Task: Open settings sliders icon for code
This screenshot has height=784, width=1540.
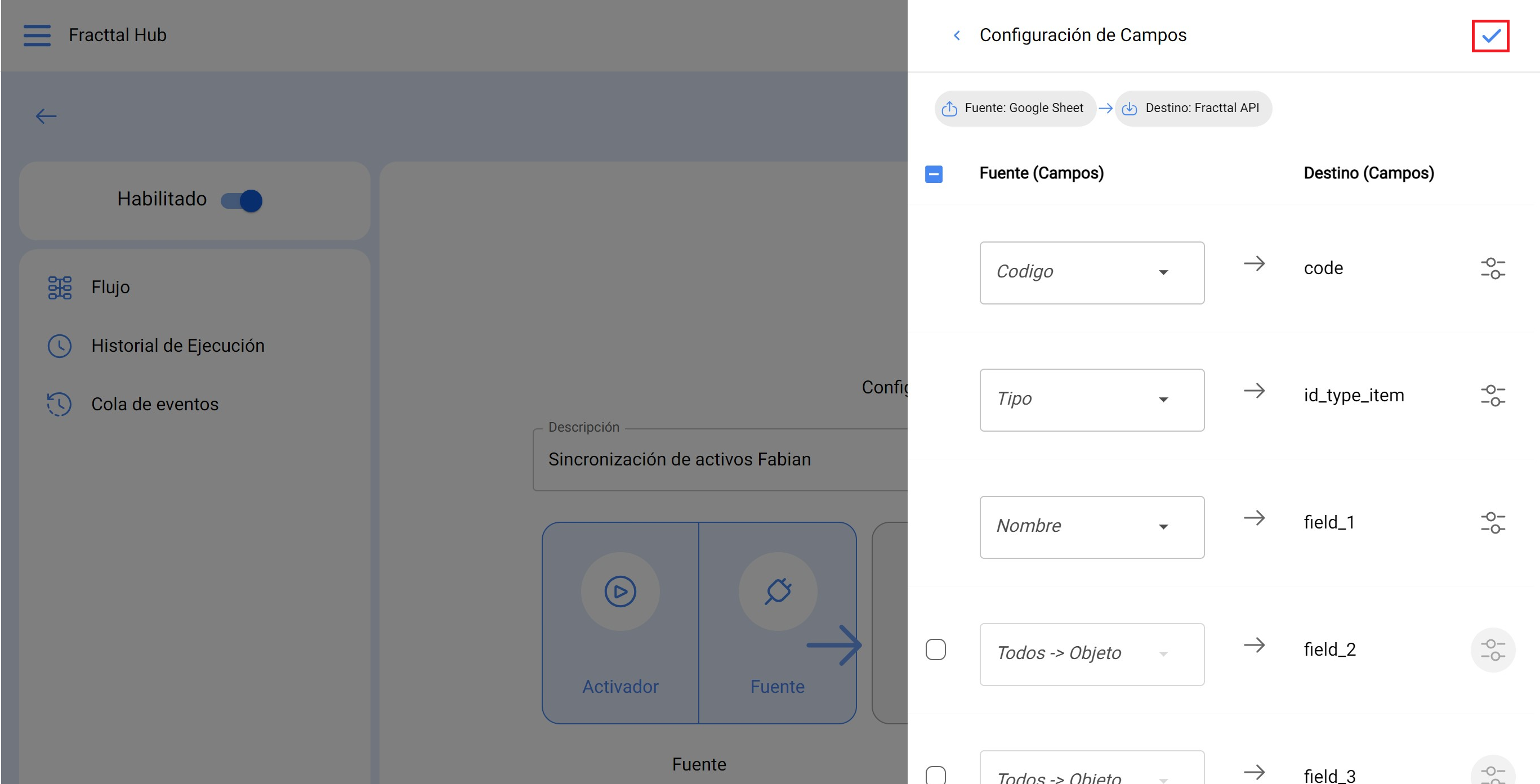Action: (1493, 268)
